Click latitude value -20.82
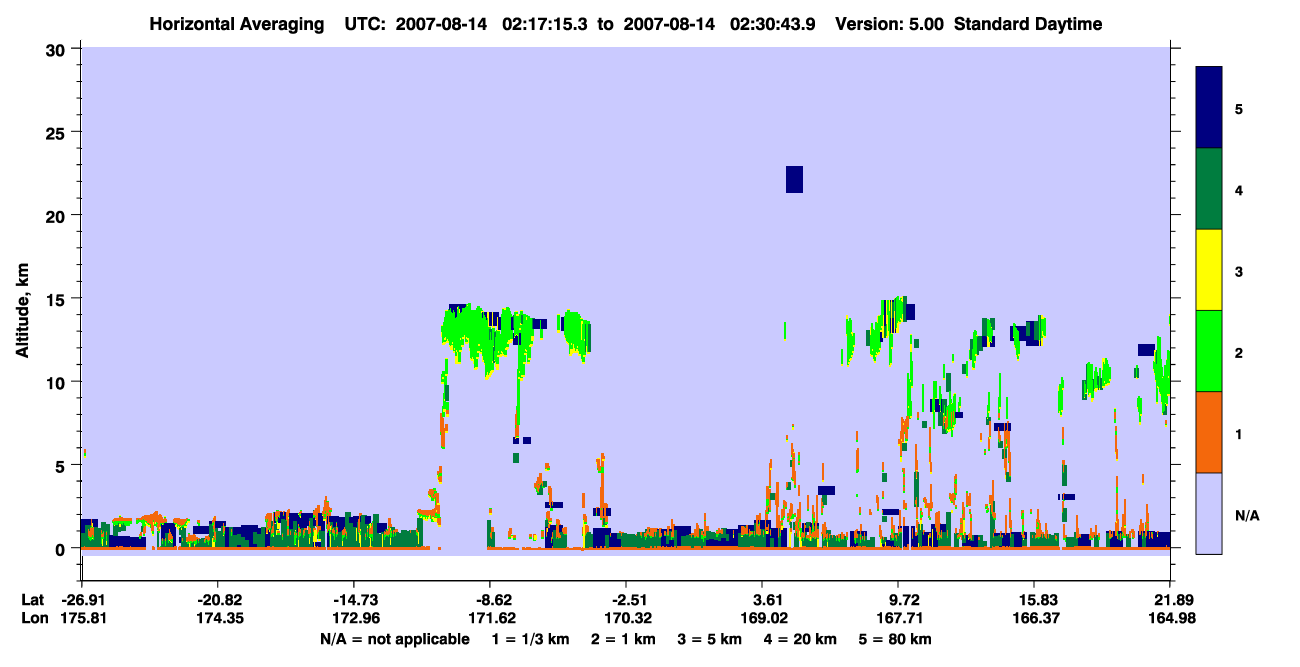The height and width of the screenshot is (667, 1300). click(217, 600)
